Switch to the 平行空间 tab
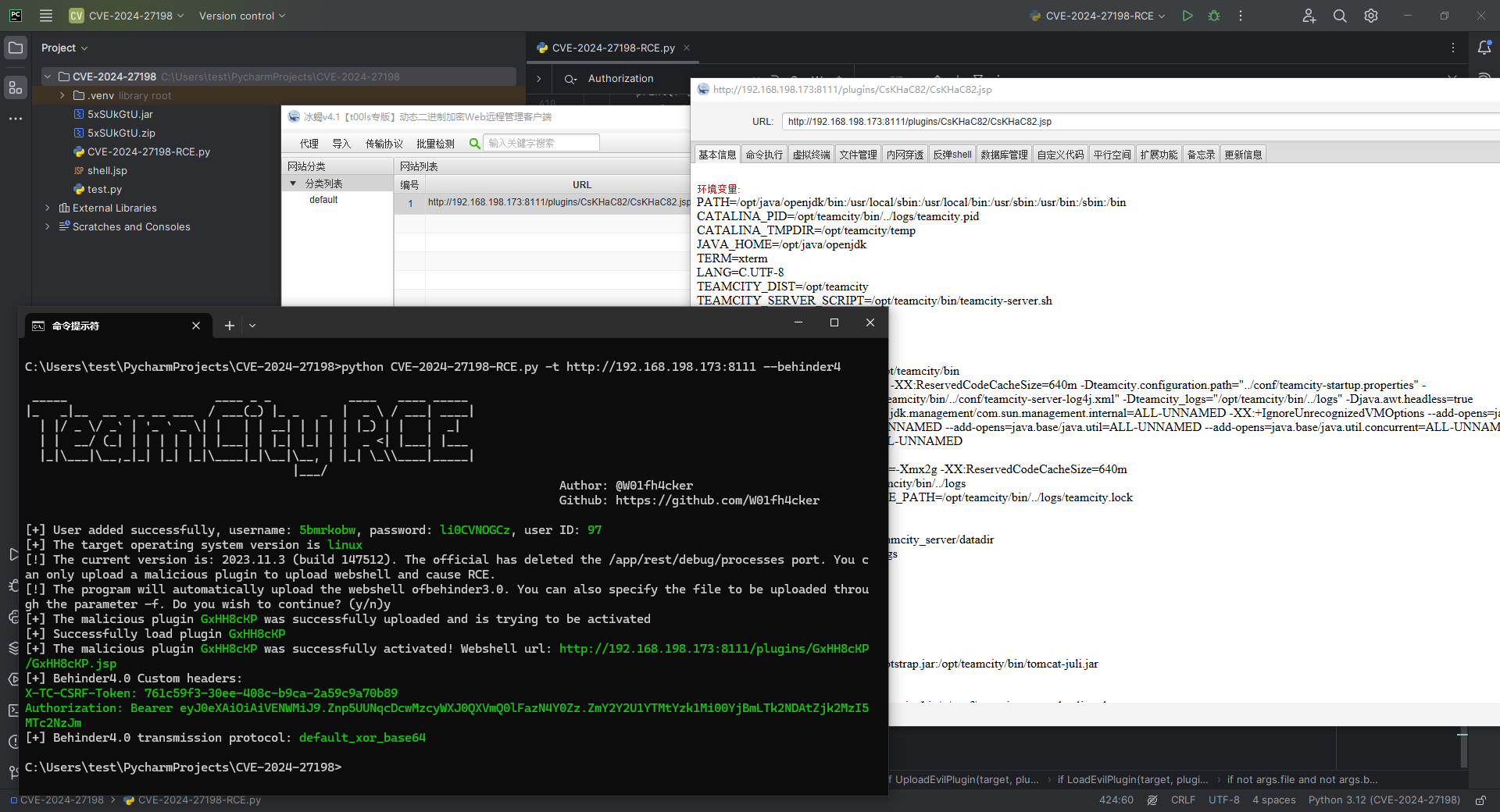Screen dimensions: 1500x812 pyautogui.click(x=1112, y=155)
